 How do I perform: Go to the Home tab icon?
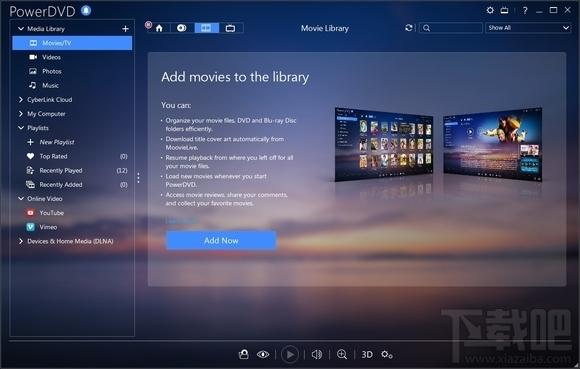(159, 28)
